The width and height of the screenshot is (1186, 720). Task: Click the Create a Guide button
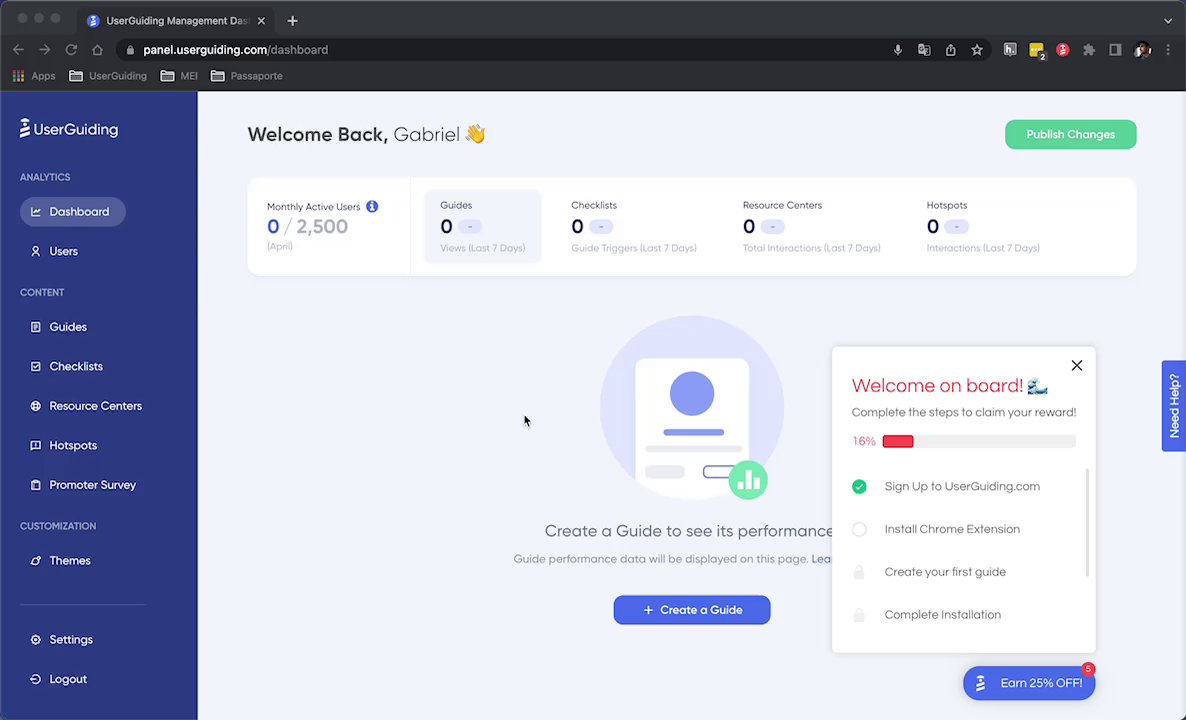[691, 610]
